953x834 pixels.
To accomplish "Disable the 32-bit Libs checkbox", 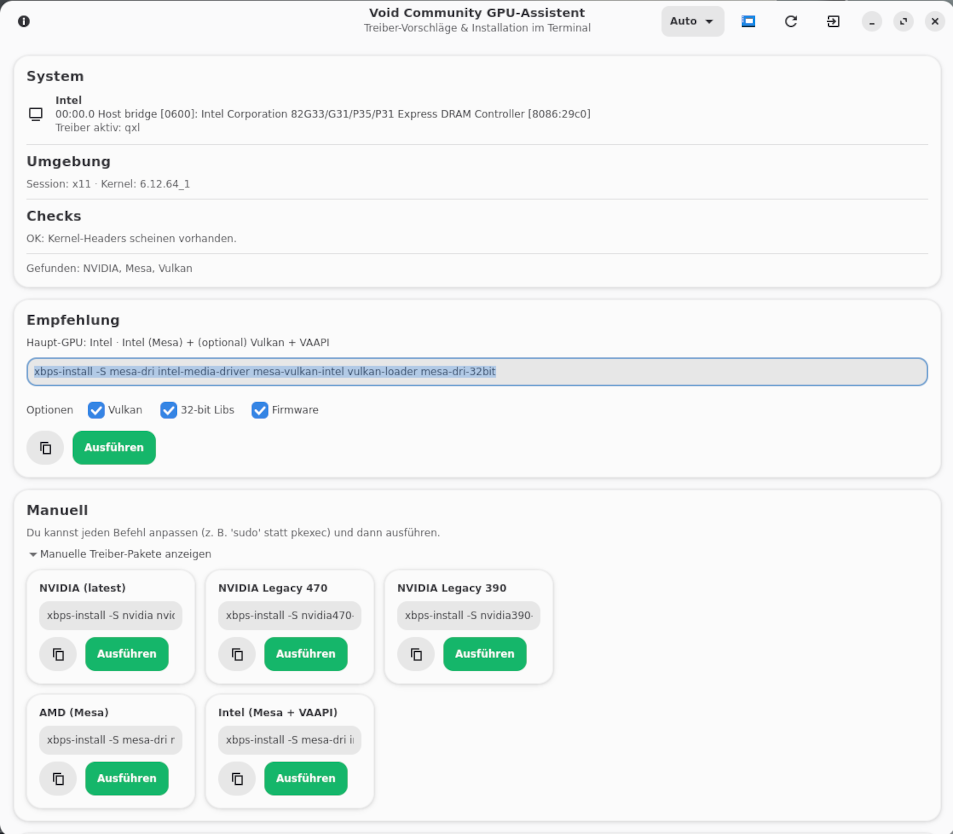I will point(169,410).
